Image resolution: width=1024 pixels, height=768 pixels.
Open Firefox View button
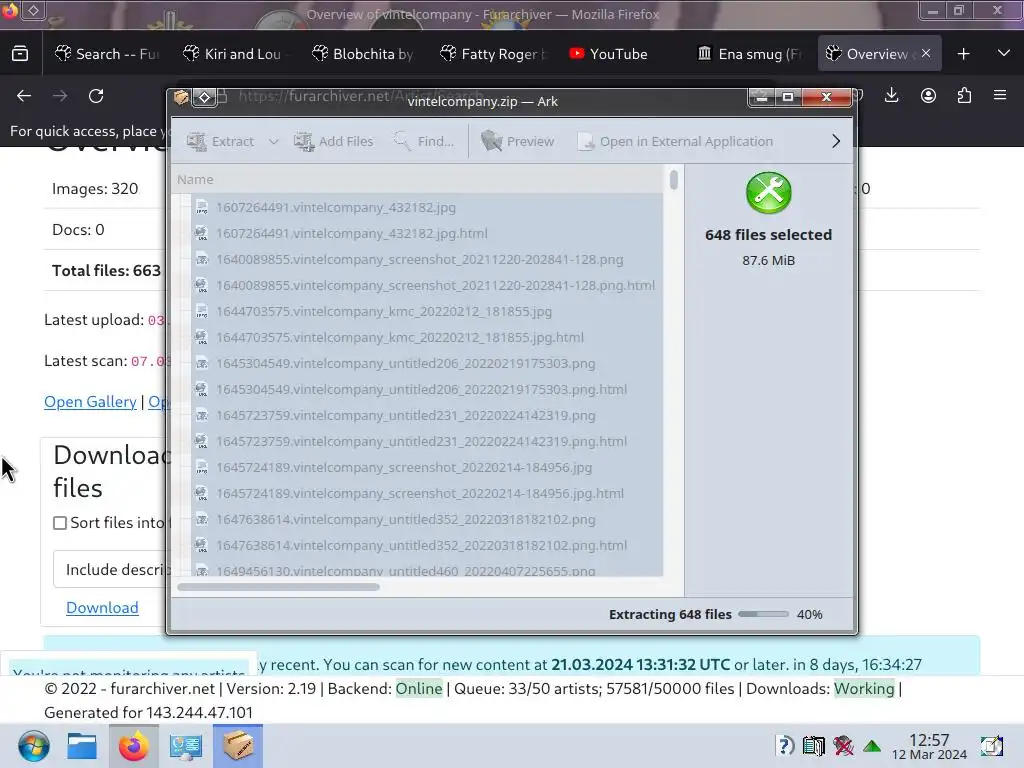[20, 54]
